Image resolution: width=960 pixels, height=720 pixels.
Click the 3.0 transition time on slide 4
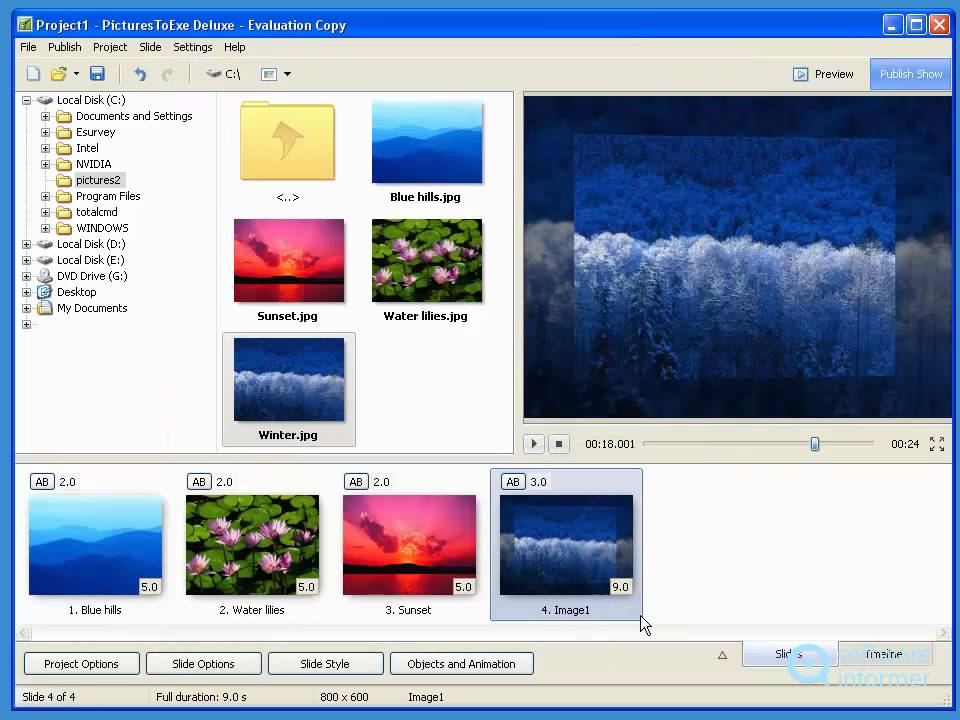538,482
